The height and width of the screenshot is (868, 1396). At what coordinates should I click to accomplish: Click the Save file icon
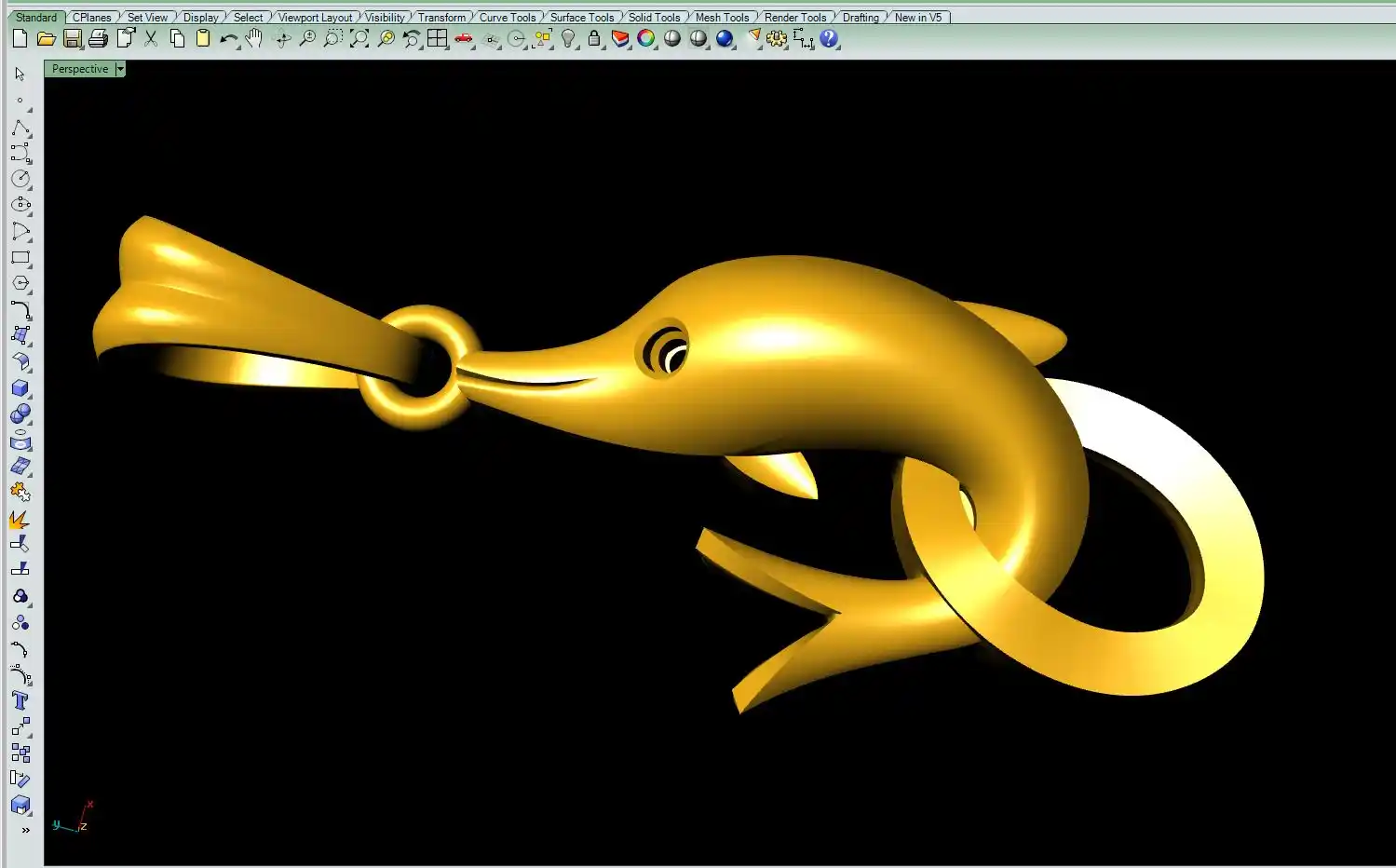73,39
